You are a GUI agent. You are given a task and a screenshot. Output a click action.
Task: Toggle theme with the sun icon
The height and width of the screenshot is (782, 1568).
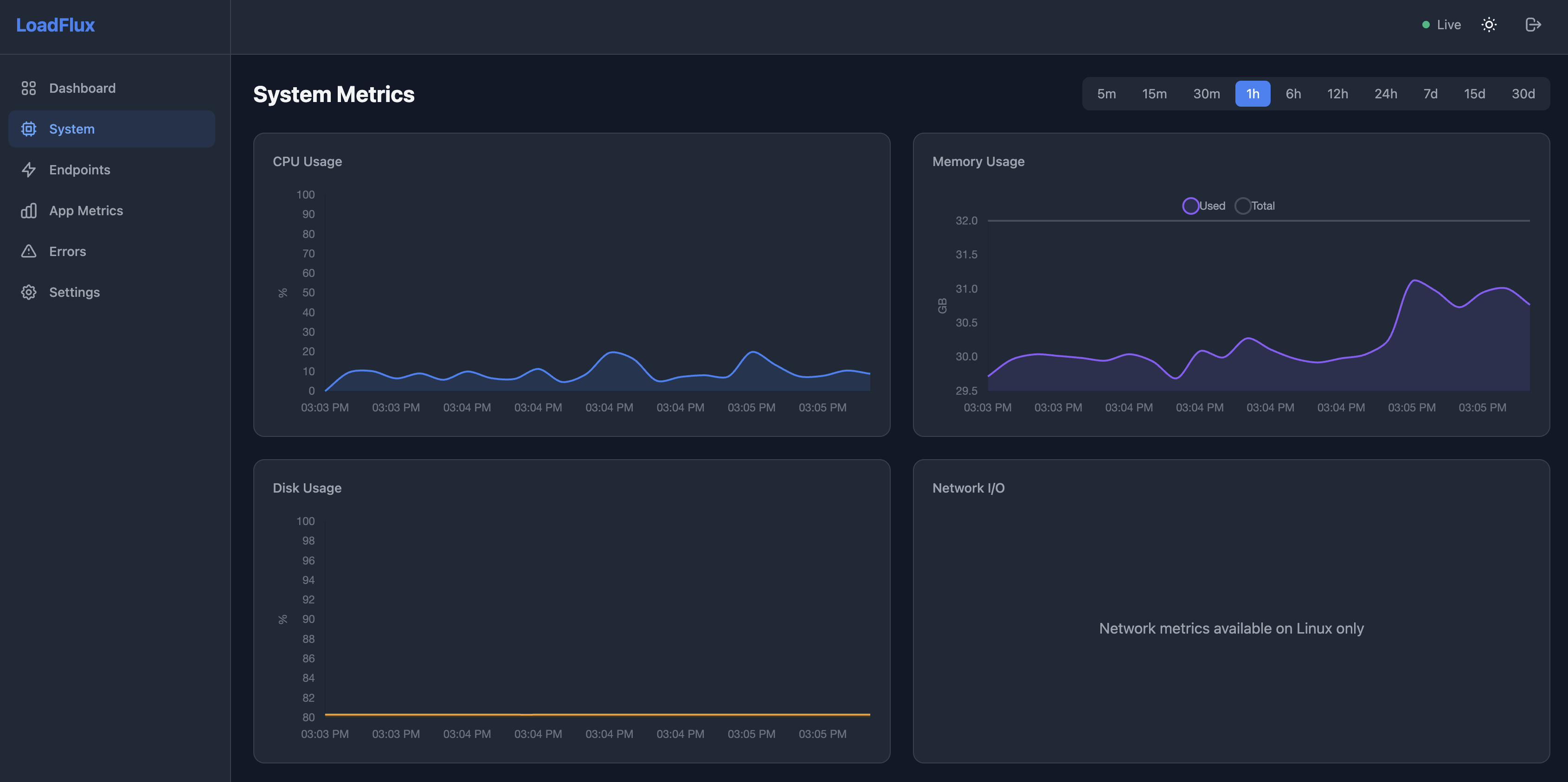[1490, 24]
